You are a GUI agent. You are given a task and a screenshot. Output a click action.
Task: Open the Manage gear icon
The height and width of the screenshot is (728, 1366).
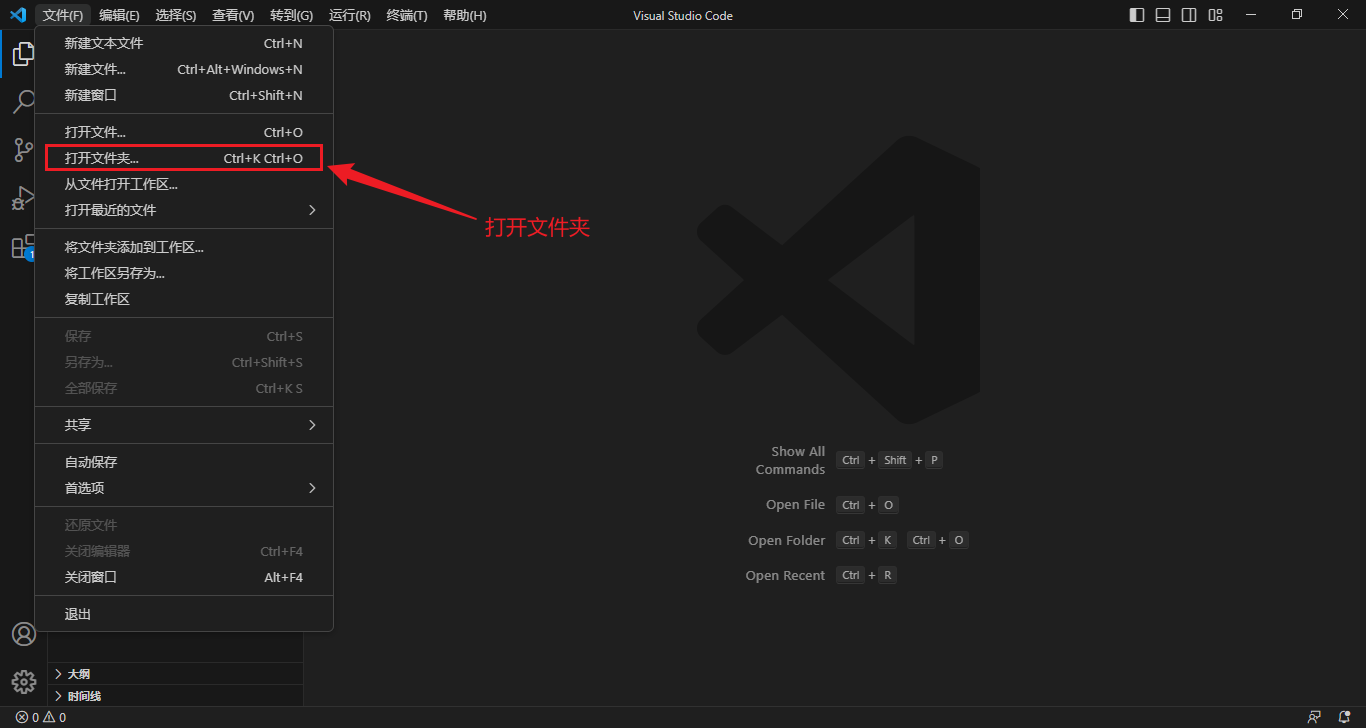pos(23,682)
